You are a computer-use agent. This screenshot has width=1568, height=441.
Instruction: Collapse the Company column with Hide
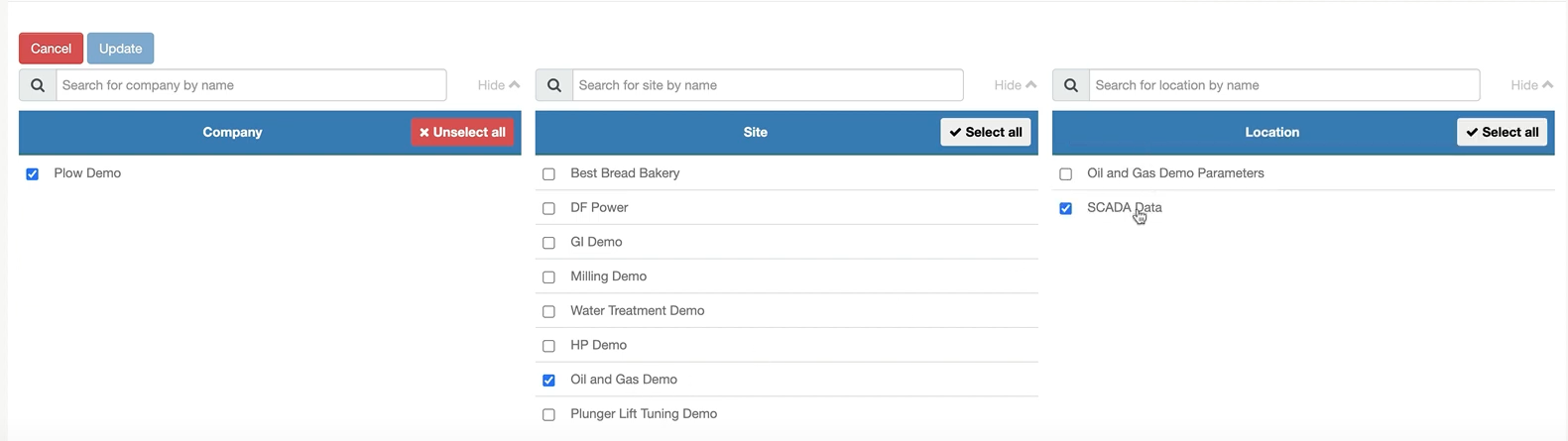pos(499,85)
